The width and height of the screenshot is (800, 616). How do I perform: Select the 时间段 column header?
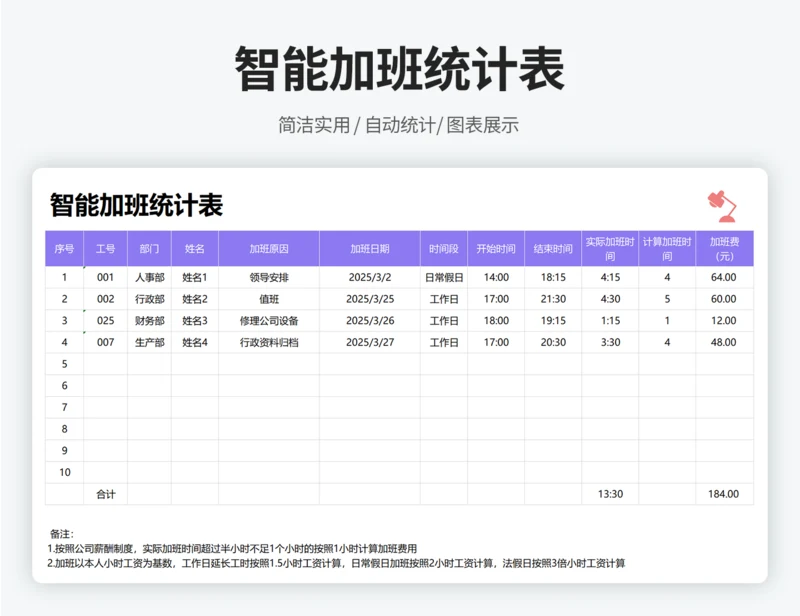click(444, 249)
